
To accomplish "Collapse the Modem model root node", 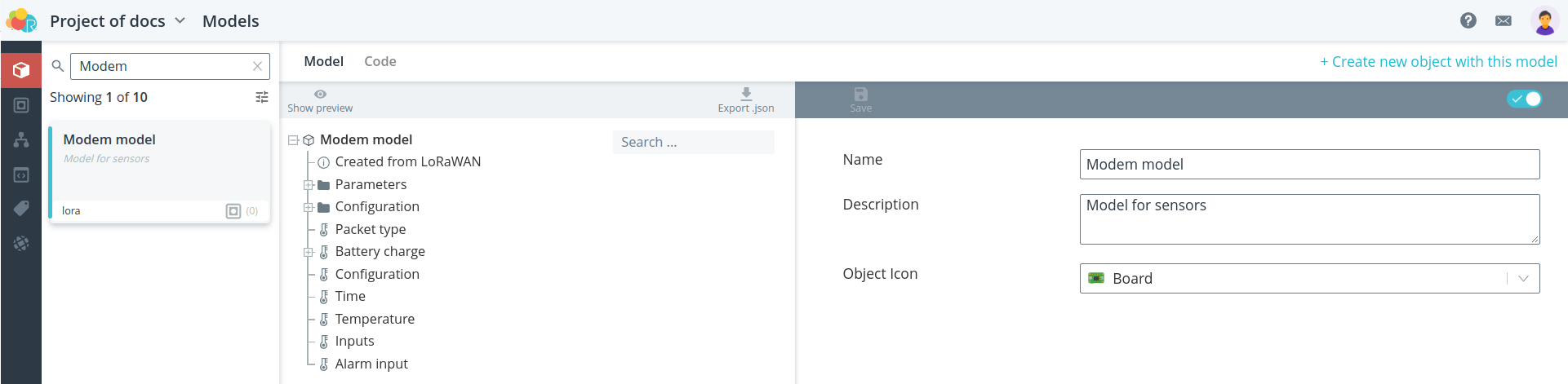I will point(293,140).
